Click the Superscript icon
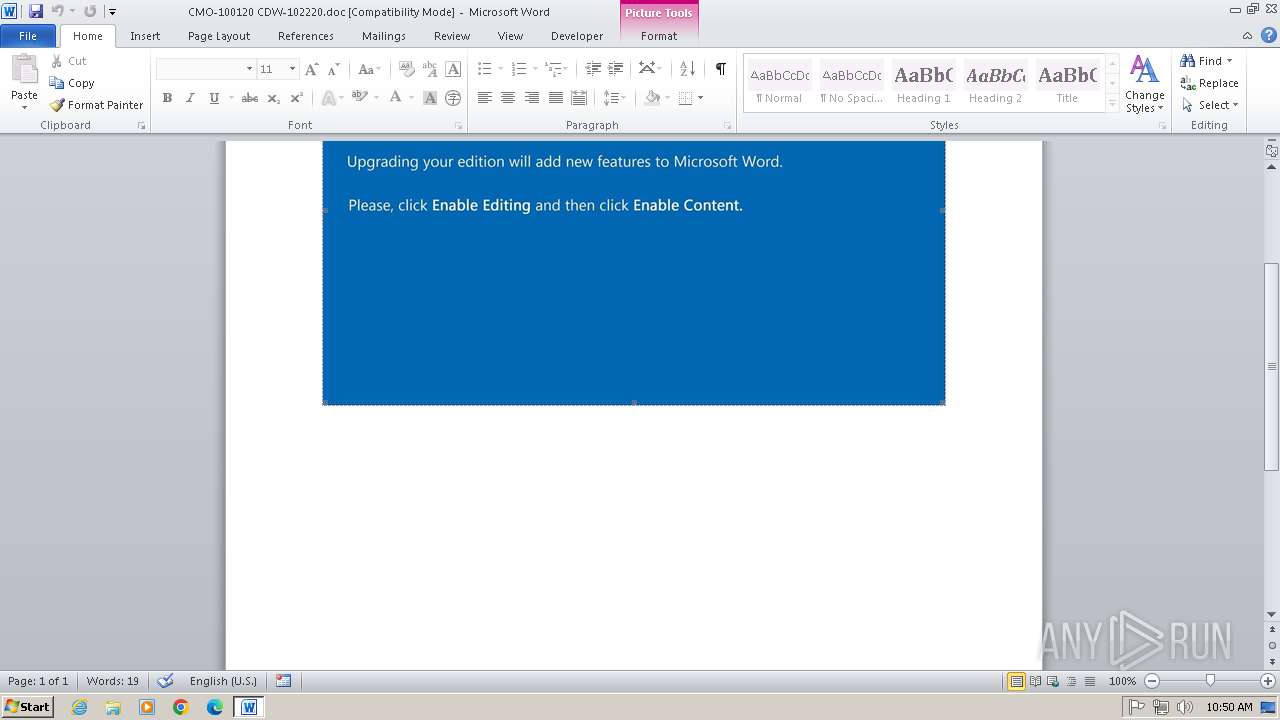1280x720 pixels. [x=296, y=98]
